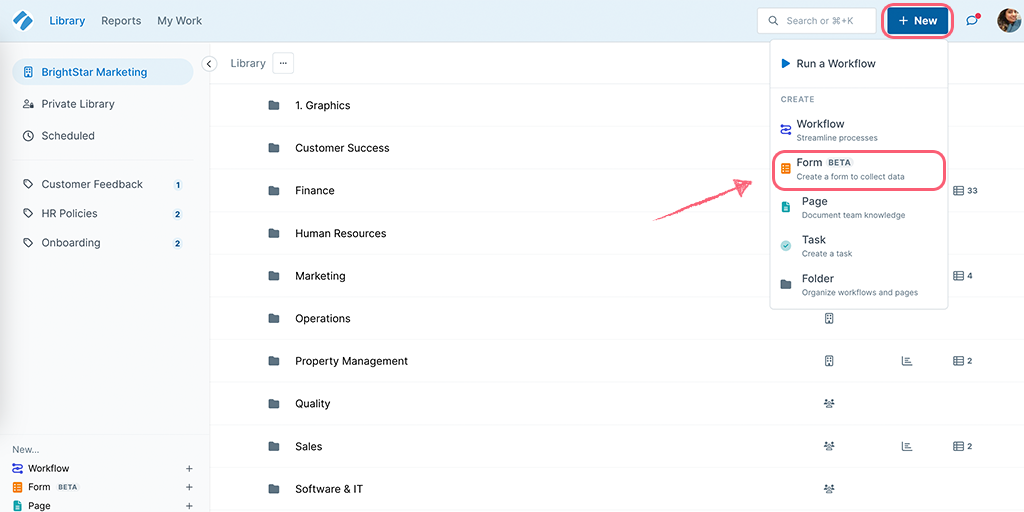The height and width of the screenshot is (512, 1024).
Task: Click the folder icon beside Sales
Action: tap(274, 447)
